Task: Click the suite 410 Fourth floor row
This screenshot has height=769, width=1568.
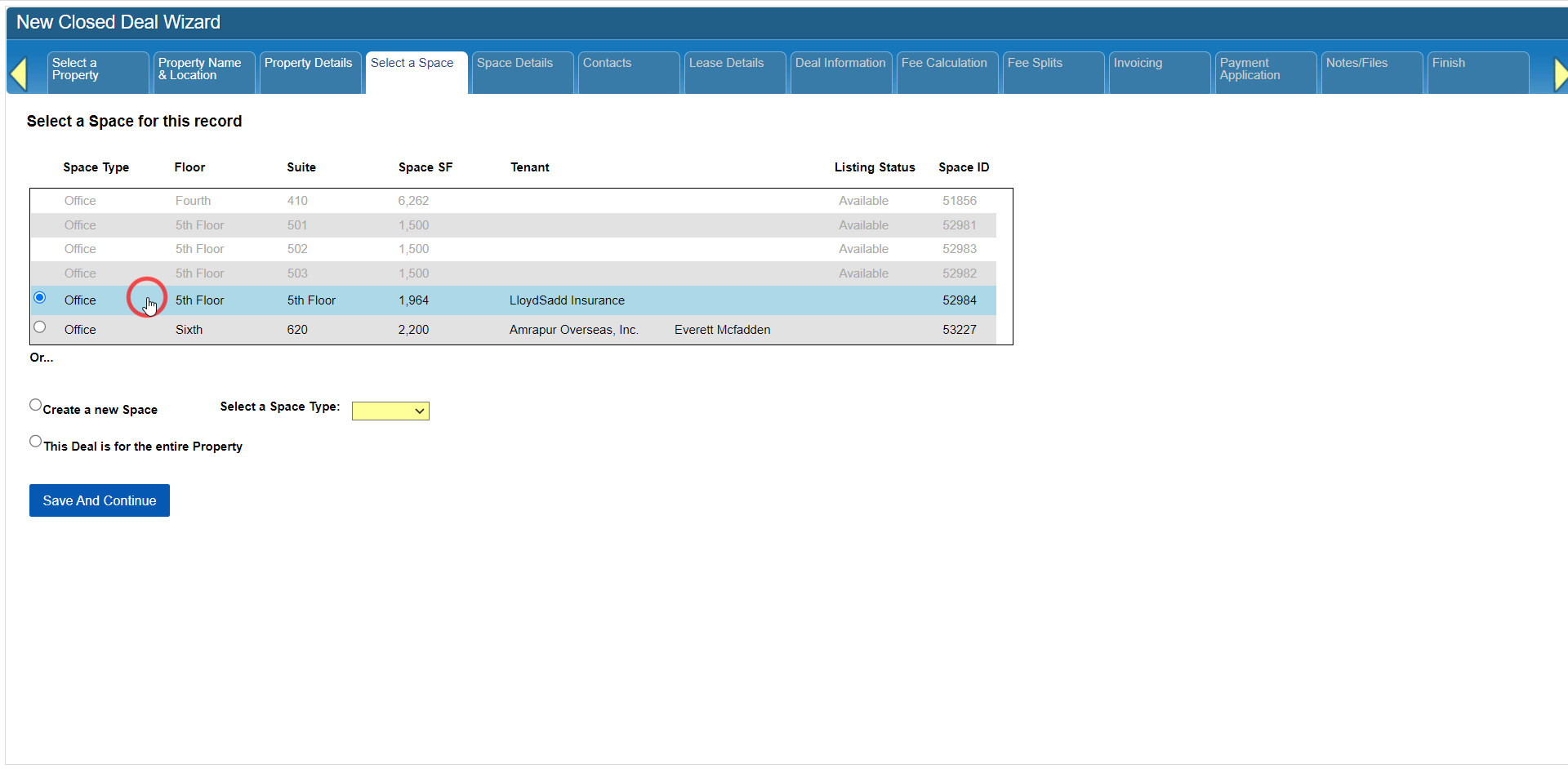Action: click(x=514, y=201)
